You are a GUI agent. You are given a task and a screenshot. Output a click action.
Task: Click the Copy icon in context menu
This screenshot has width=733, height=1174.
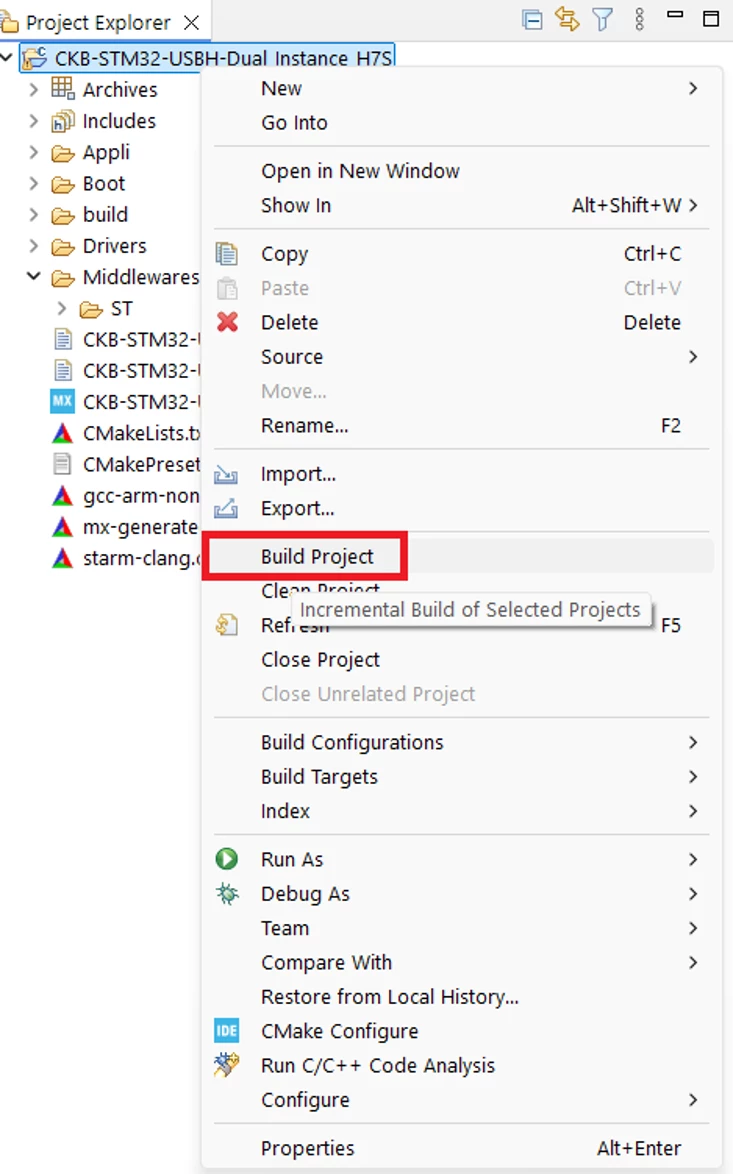point(227,254)
